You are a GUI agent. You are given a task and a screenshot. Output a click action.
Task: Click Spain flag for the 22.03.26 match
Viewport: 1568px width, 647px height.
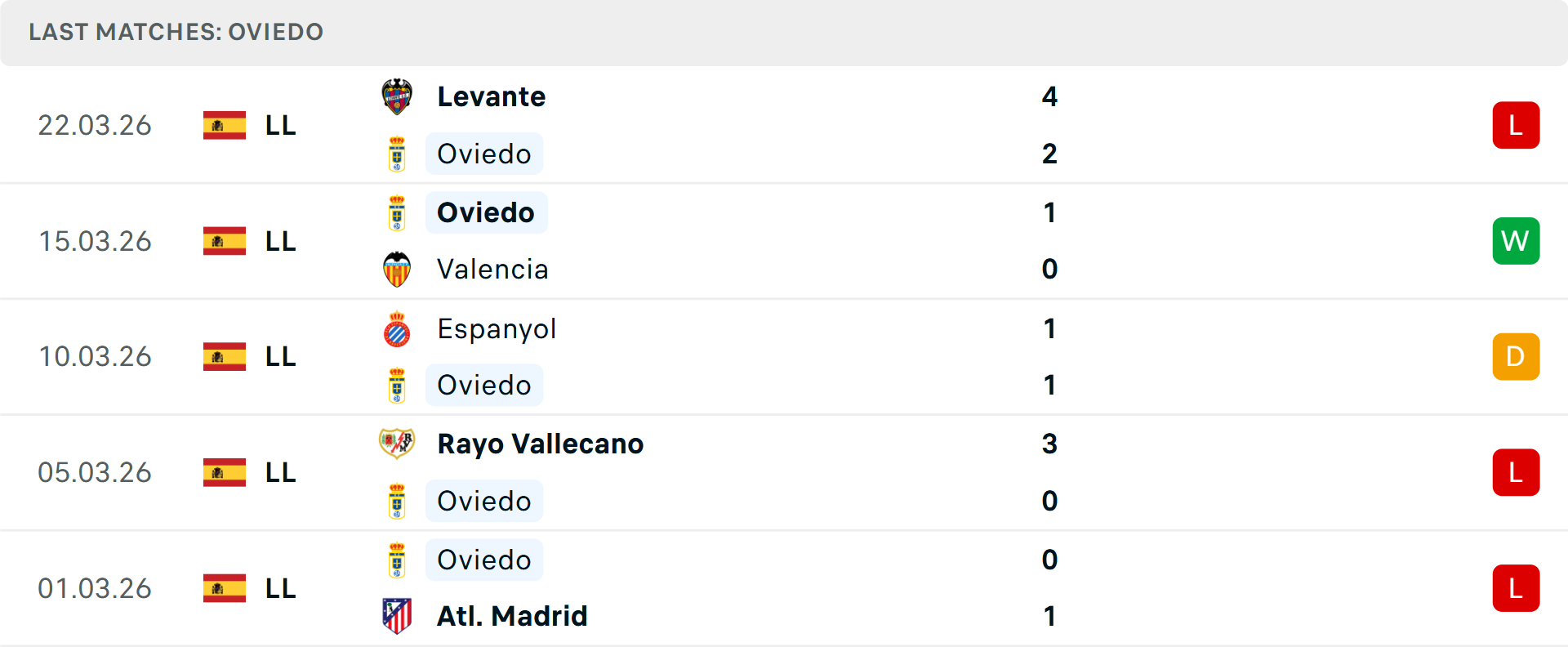coord(225,125)
